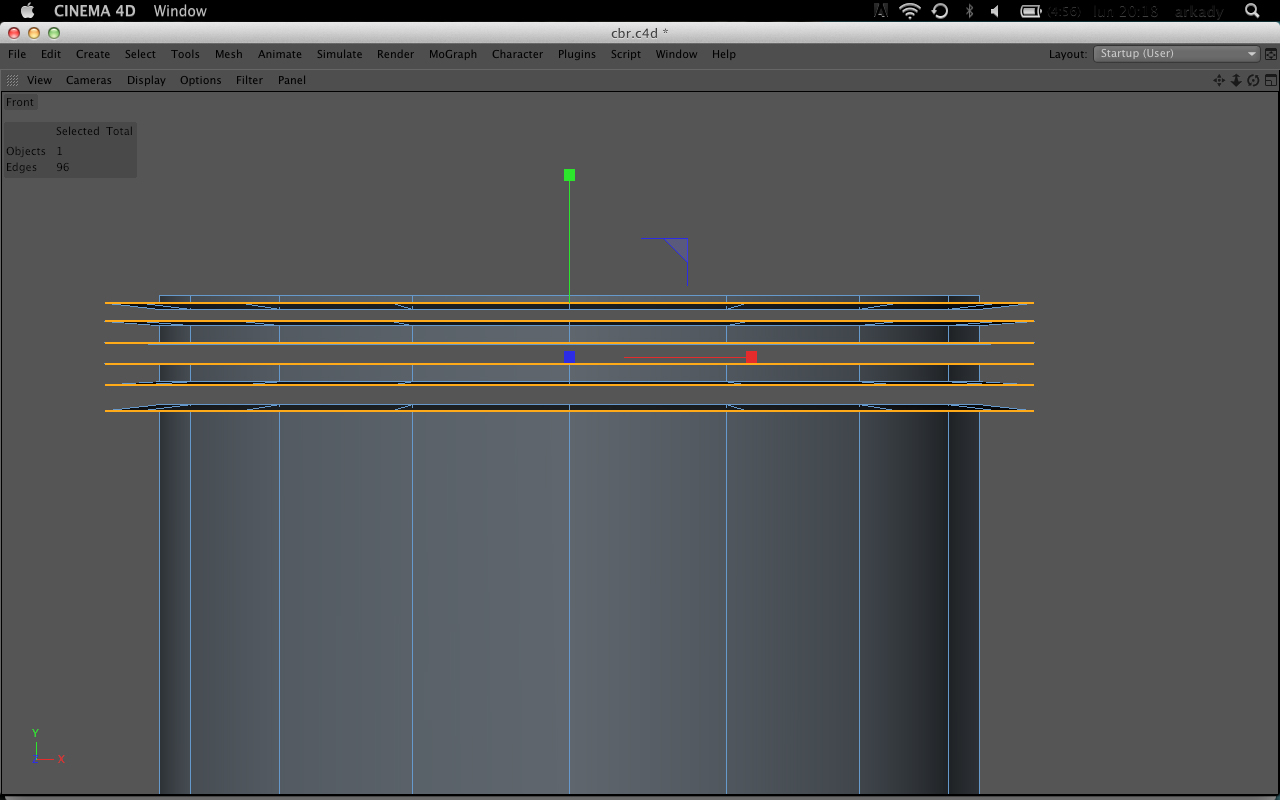The height and width of the screenshot is (800, 1280).
Task: Click the viewport zoom camera icon
Action: [1236, 80]
